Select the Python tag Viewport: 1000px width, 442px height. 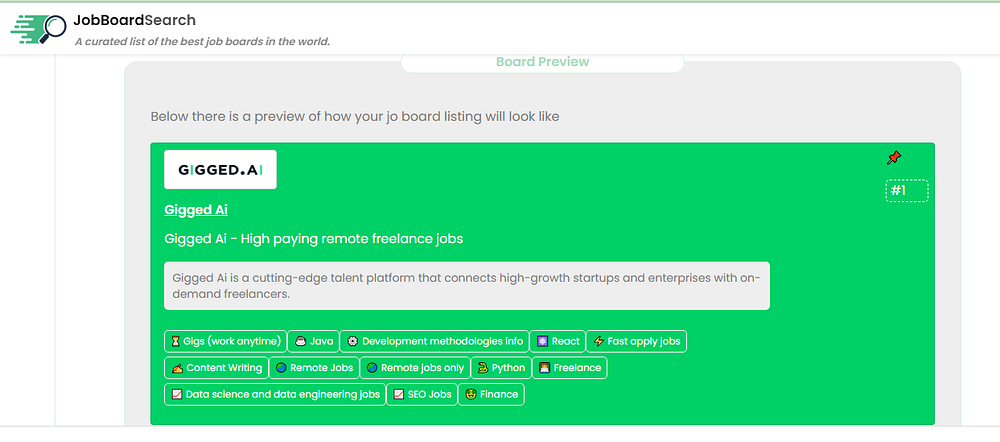[501, 367]
